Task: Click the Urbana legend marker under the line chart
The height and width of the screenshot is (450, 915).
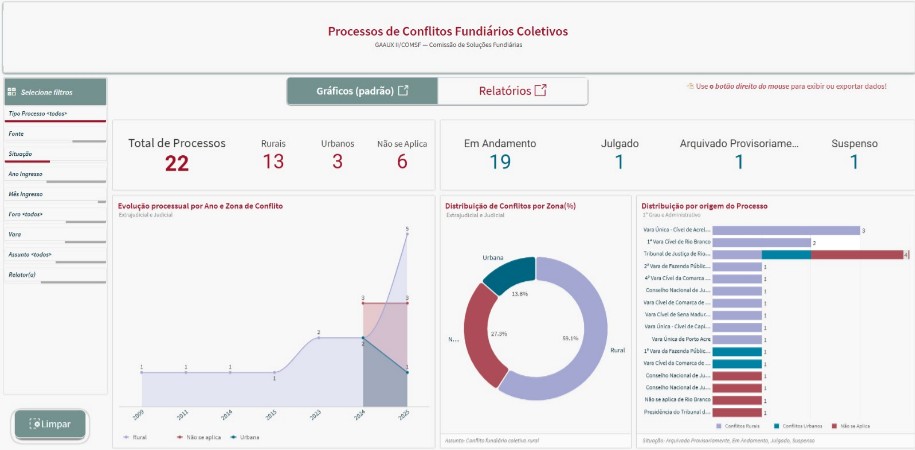Action: click(x=233, y=437)
